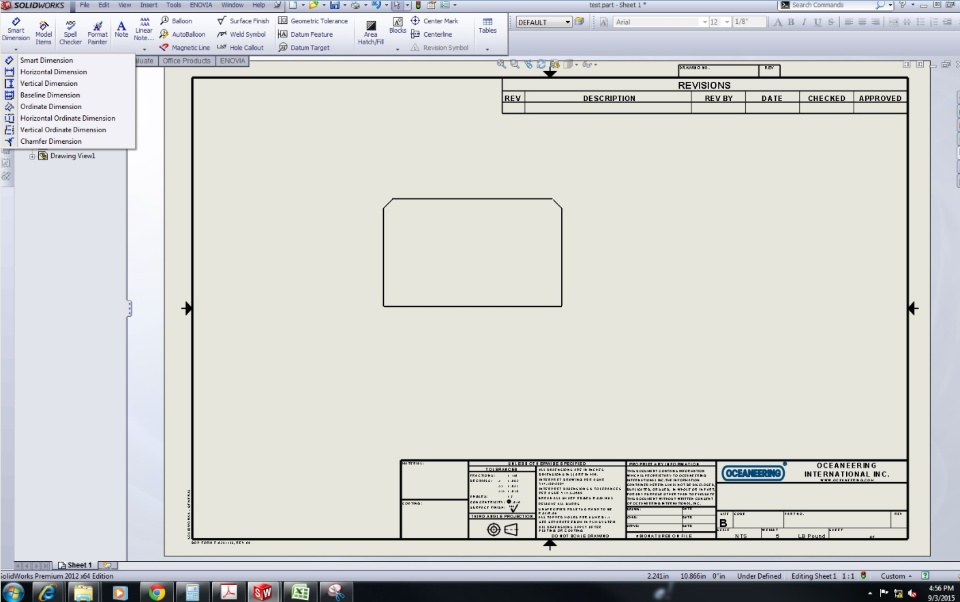Open the ENOVIA menu in menu bar
Image resolution: width=960 pixels, height=602 pixels.
click(201, 5)
